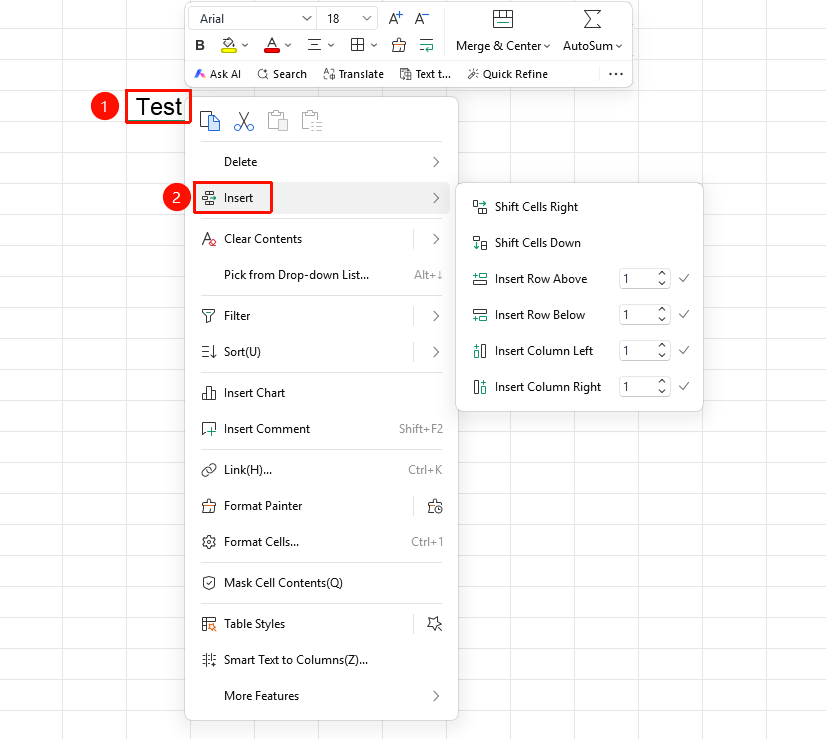Click the Insert Column Right count field
Screen dimensions: 826x739
[x=645, y=387]
